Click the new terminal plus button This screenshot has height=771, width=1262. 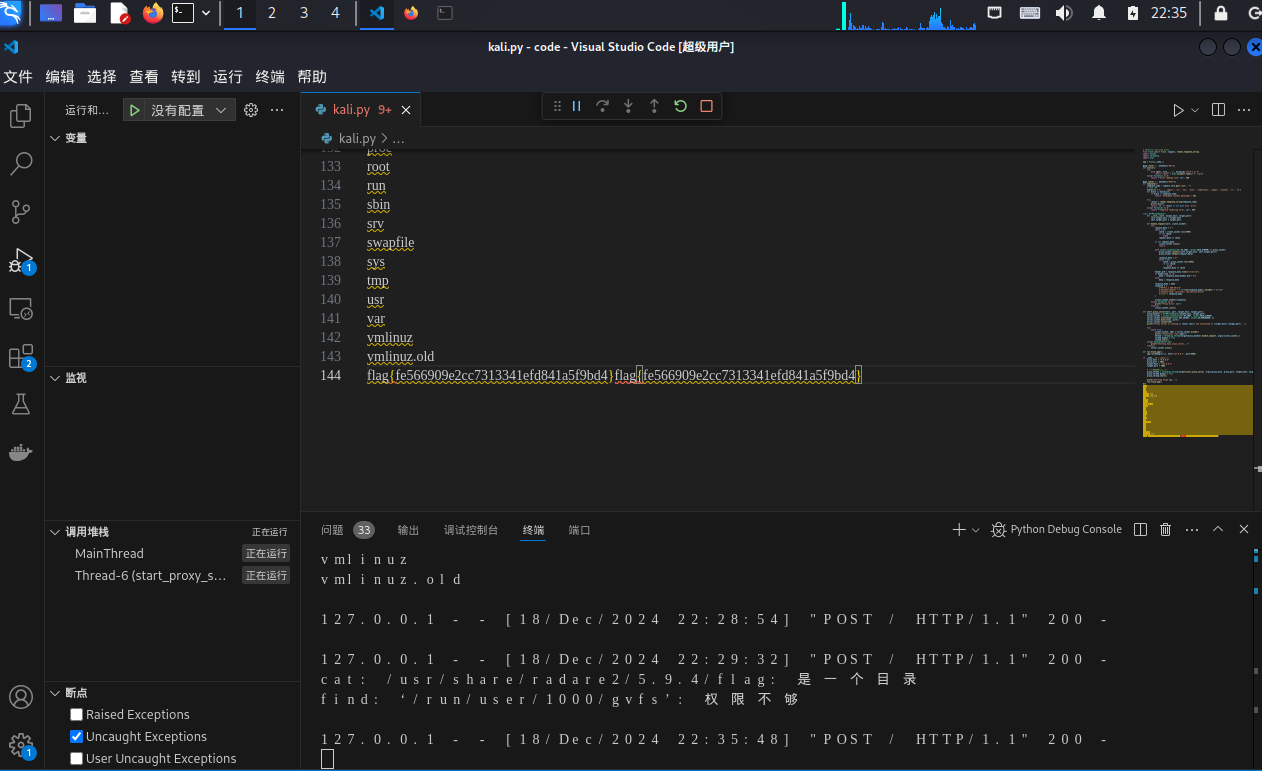[x=958, y=529]
